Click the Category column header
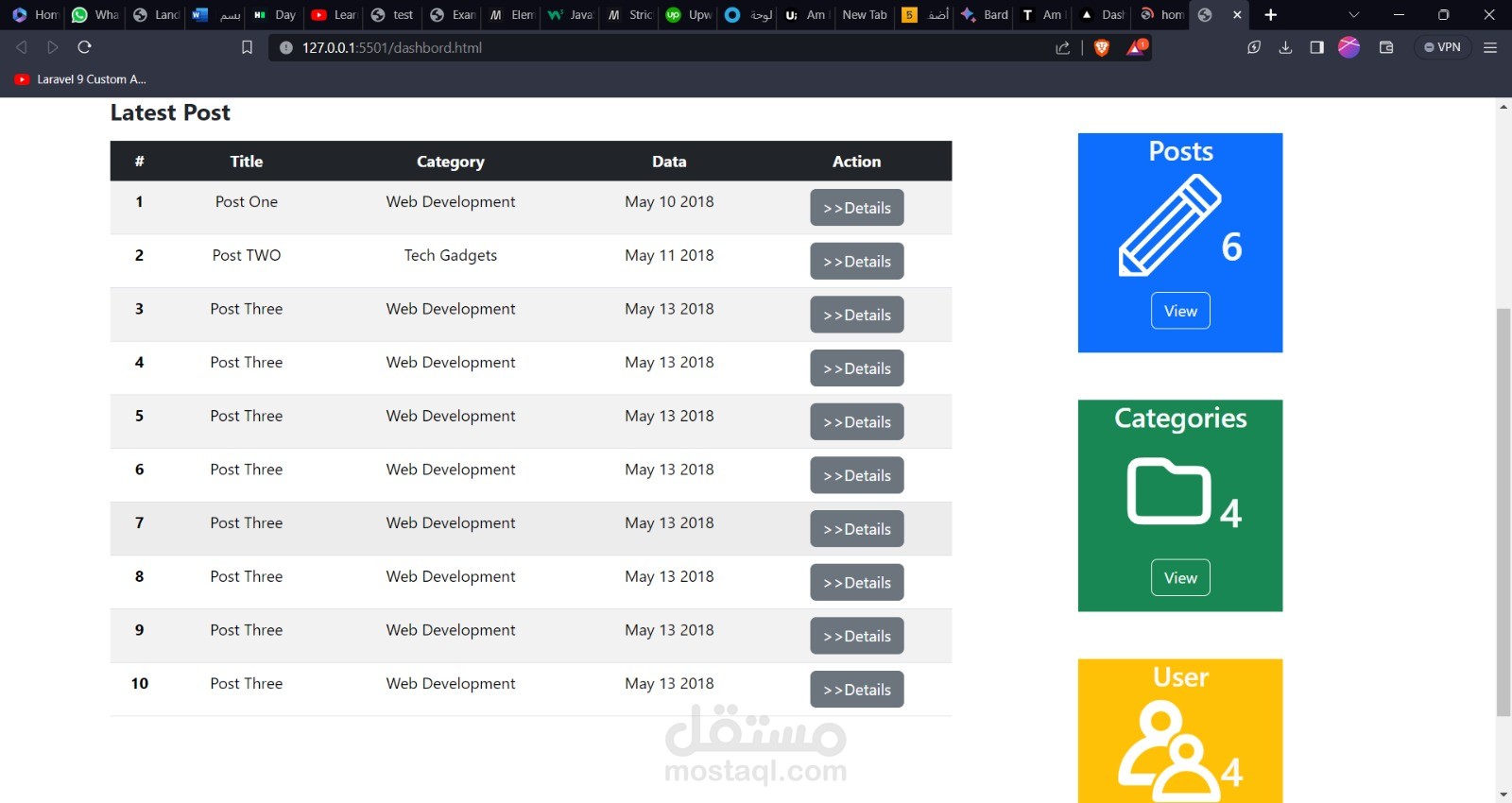The height and width of the screenshot is (803, 1512). tap(451, 162)
